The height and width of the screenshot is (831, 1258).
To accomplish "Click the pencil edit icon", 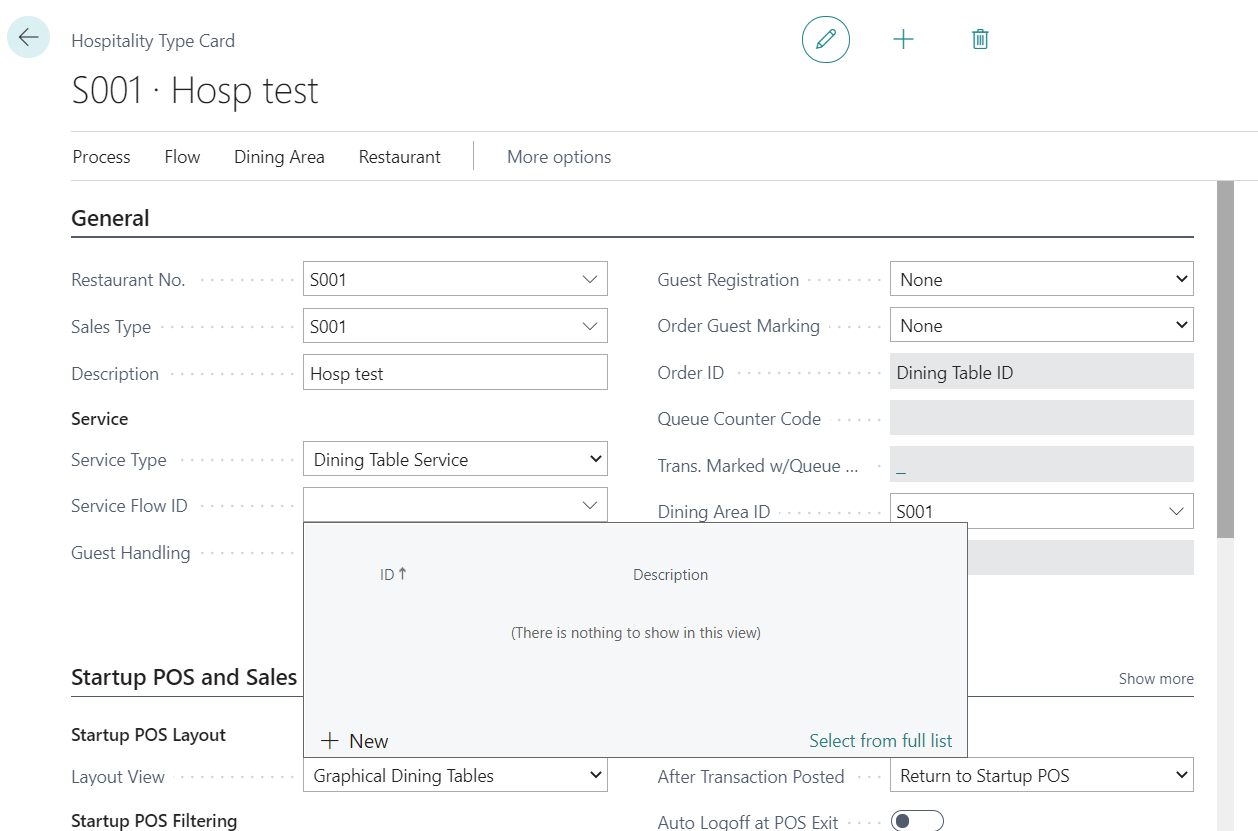I will point(825,39).
